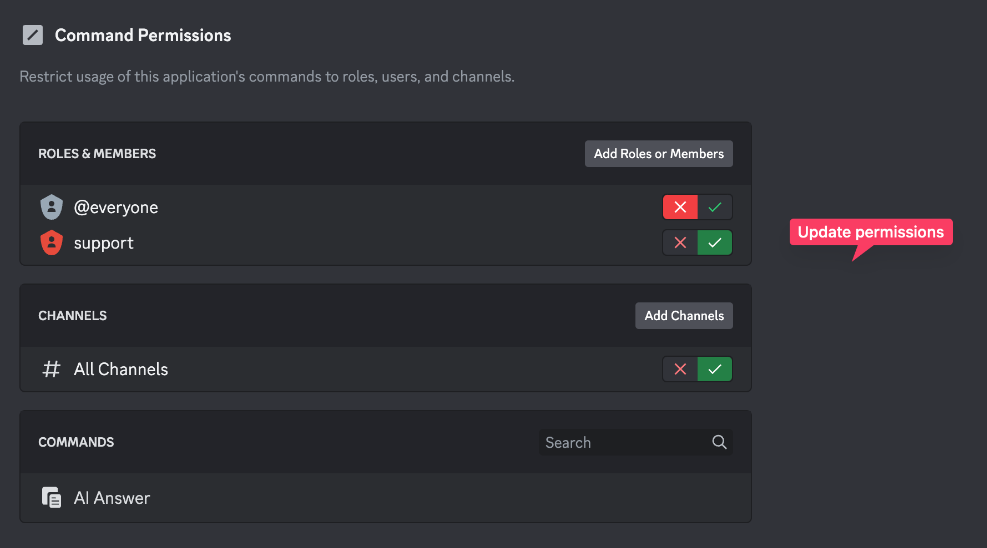Image resolution: width=987 pixels, height=548 pixels.
Task: Click the support role shield icon
Action: click(x=52, y=243)
